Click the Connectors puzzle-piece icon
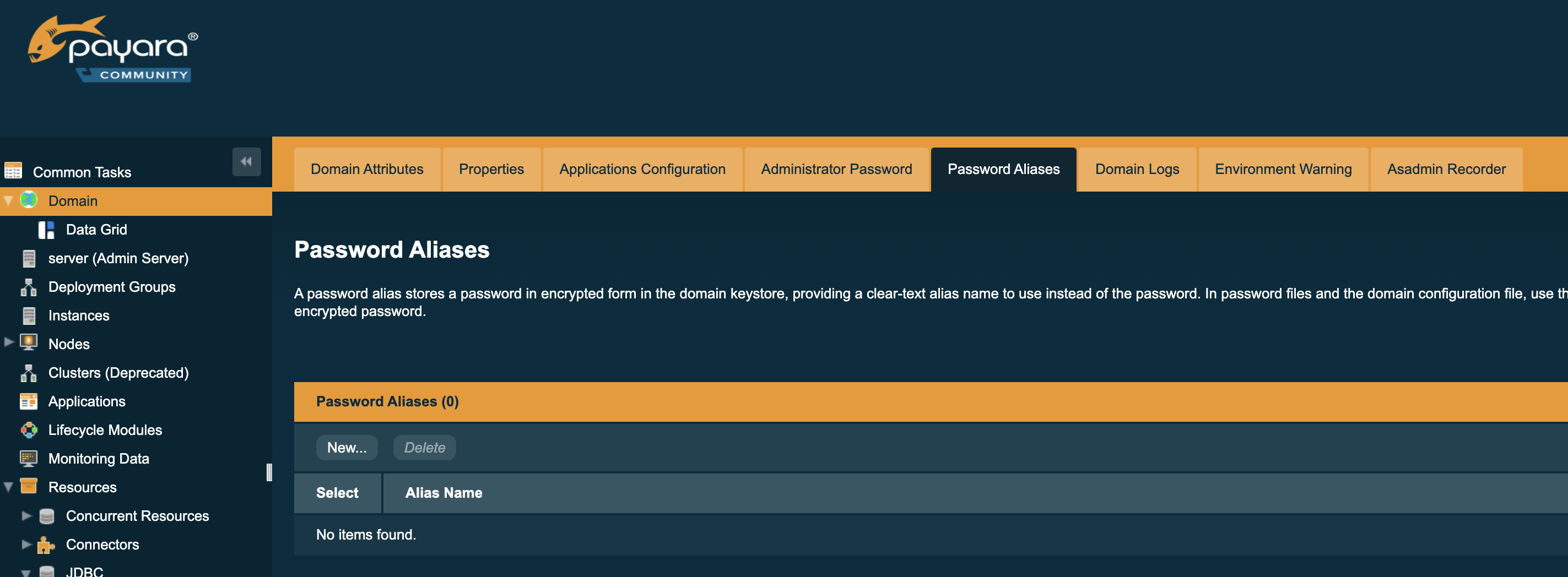 [x=46, y=544]
